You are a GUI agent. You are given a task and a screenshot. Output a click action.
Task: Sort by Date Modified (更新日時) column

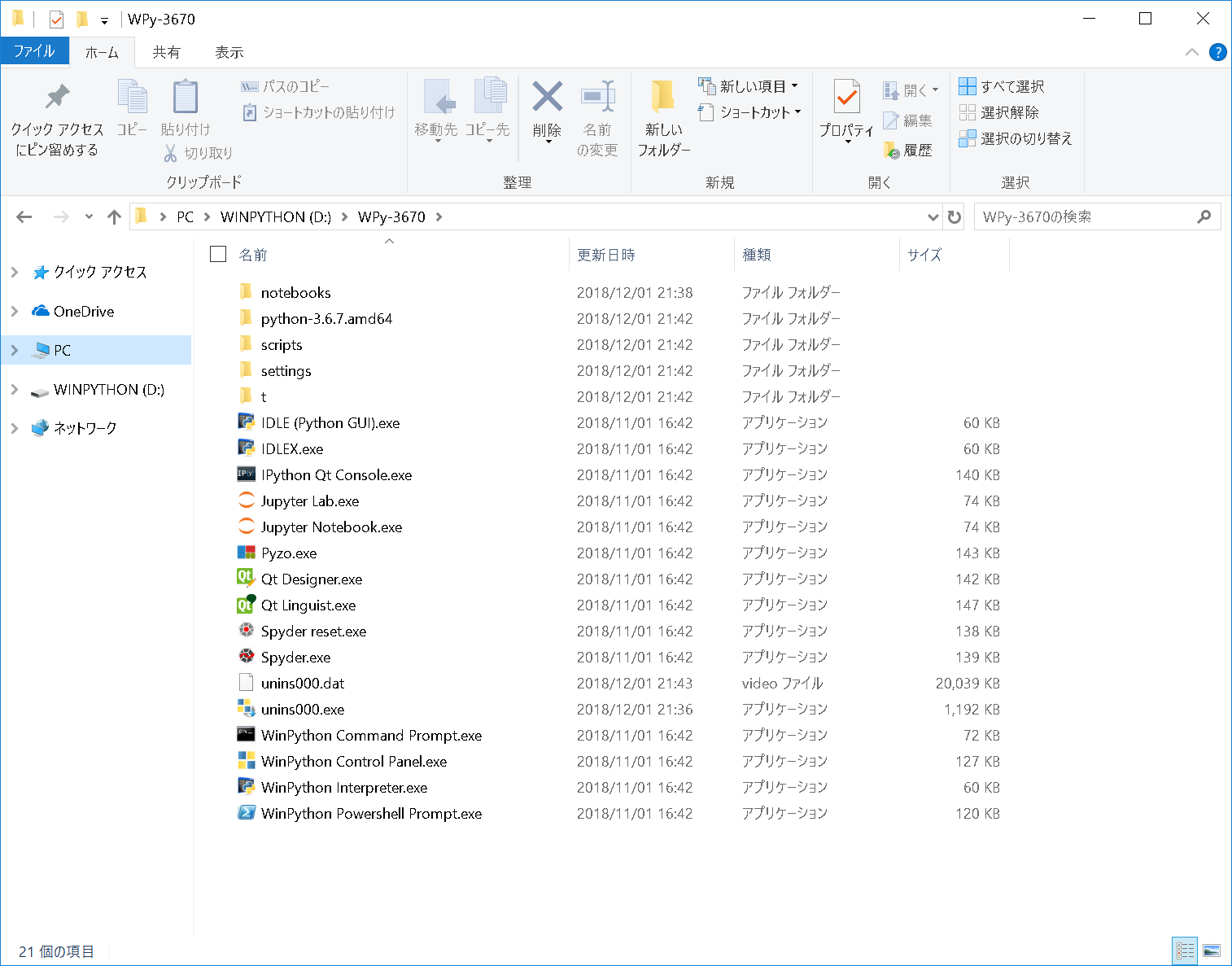coord(606,255)
